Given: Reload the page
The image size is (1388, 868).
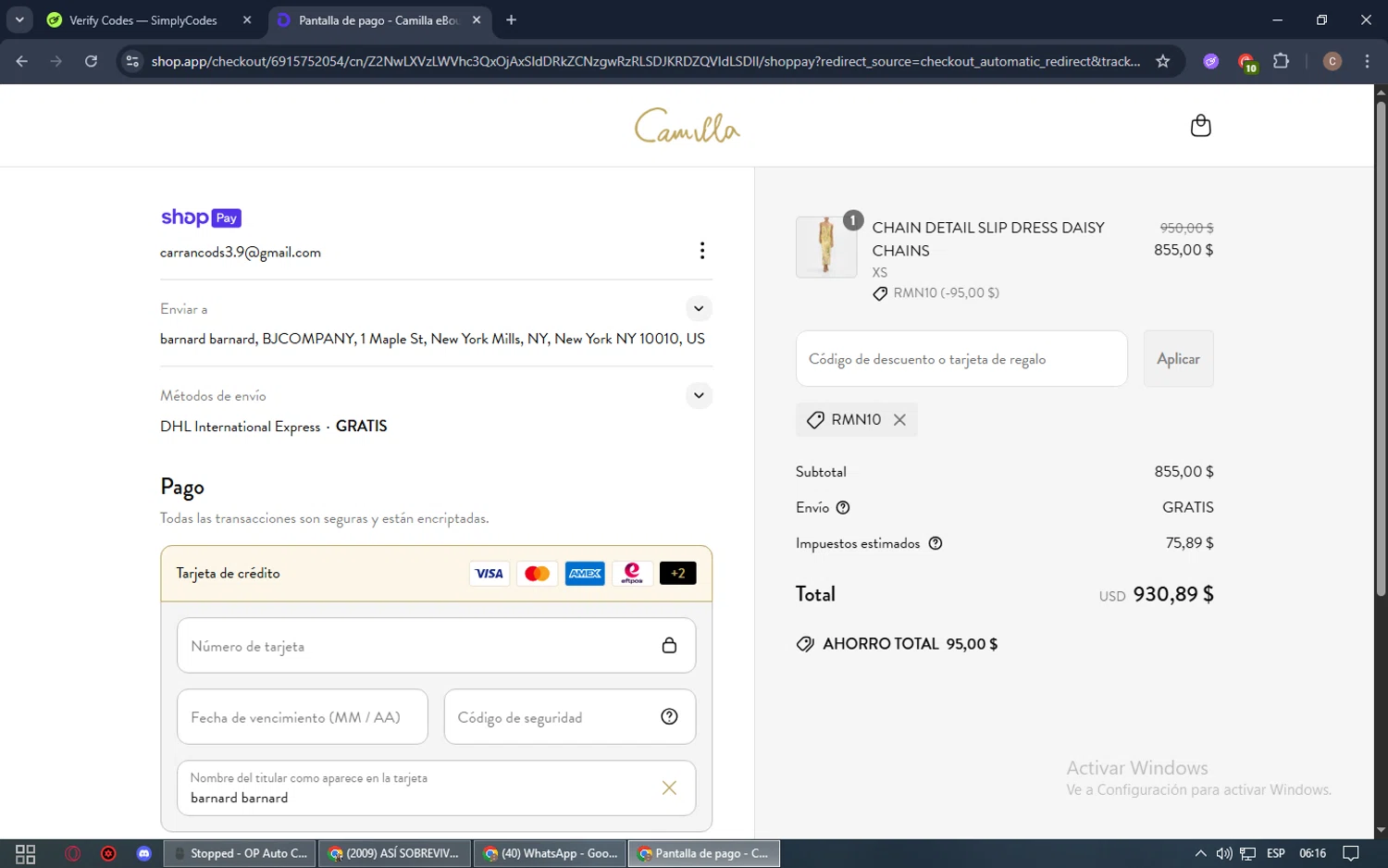Looking at the screenshot, I should click(91, 61).
